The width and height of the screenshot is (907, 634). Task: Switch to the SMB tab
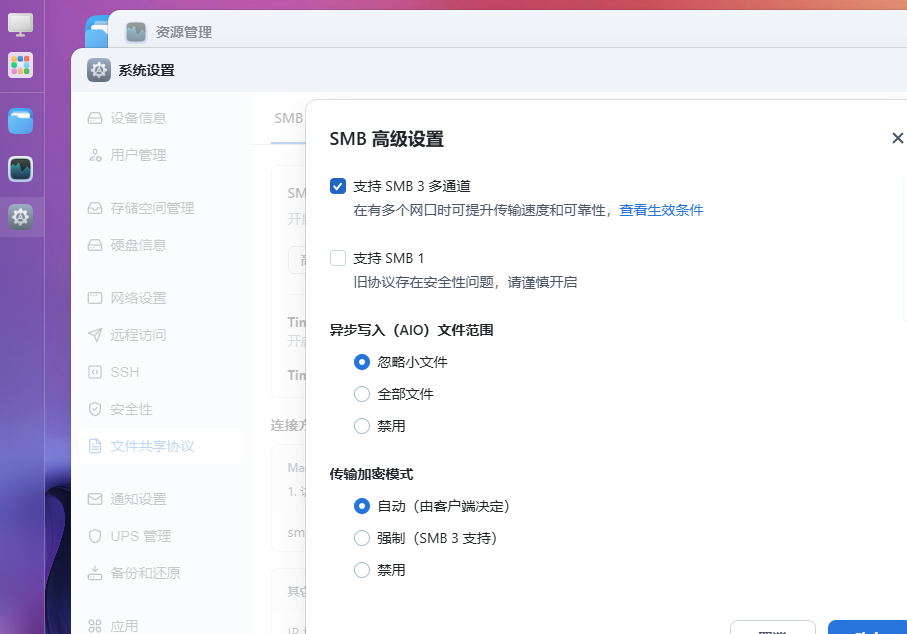click(288, 117)
